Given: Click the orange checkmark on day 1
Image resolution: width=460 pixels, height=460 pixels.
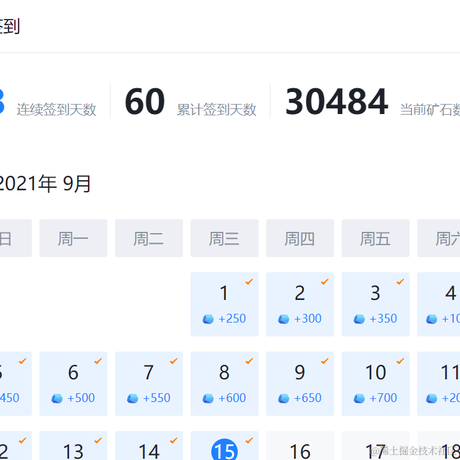Looking at the screenshot, I should click(249, 282).
